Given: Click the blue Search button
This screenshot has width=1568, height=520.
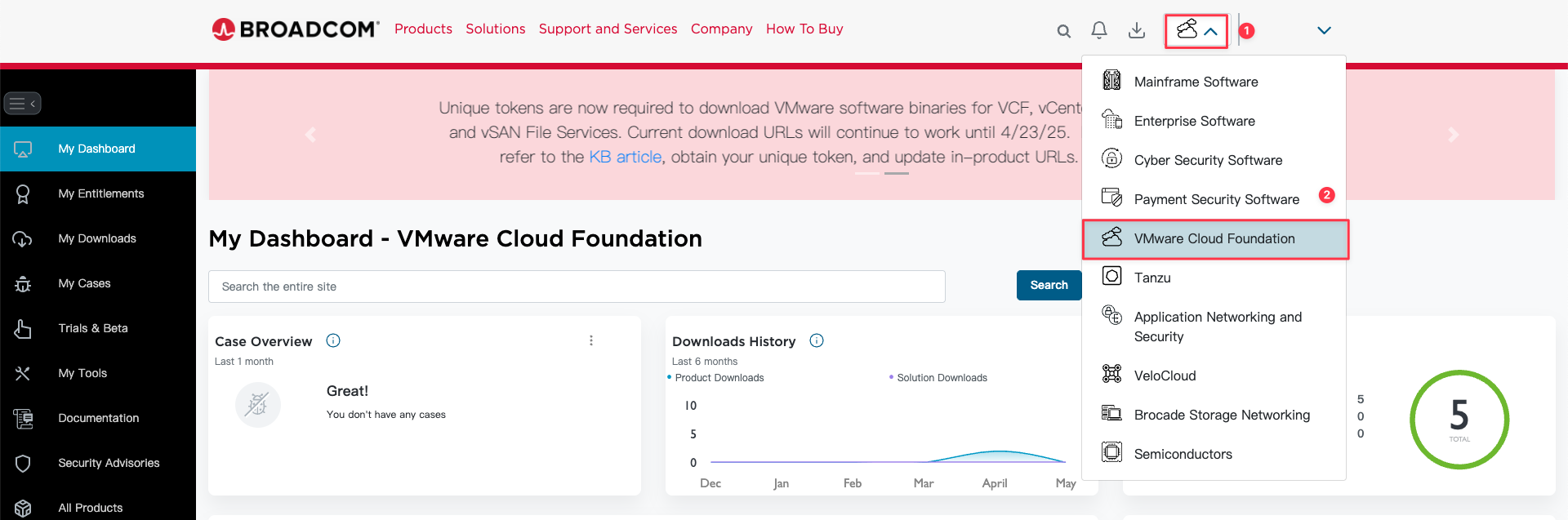Looking at the screenshot, I should tap(1049, 285).
